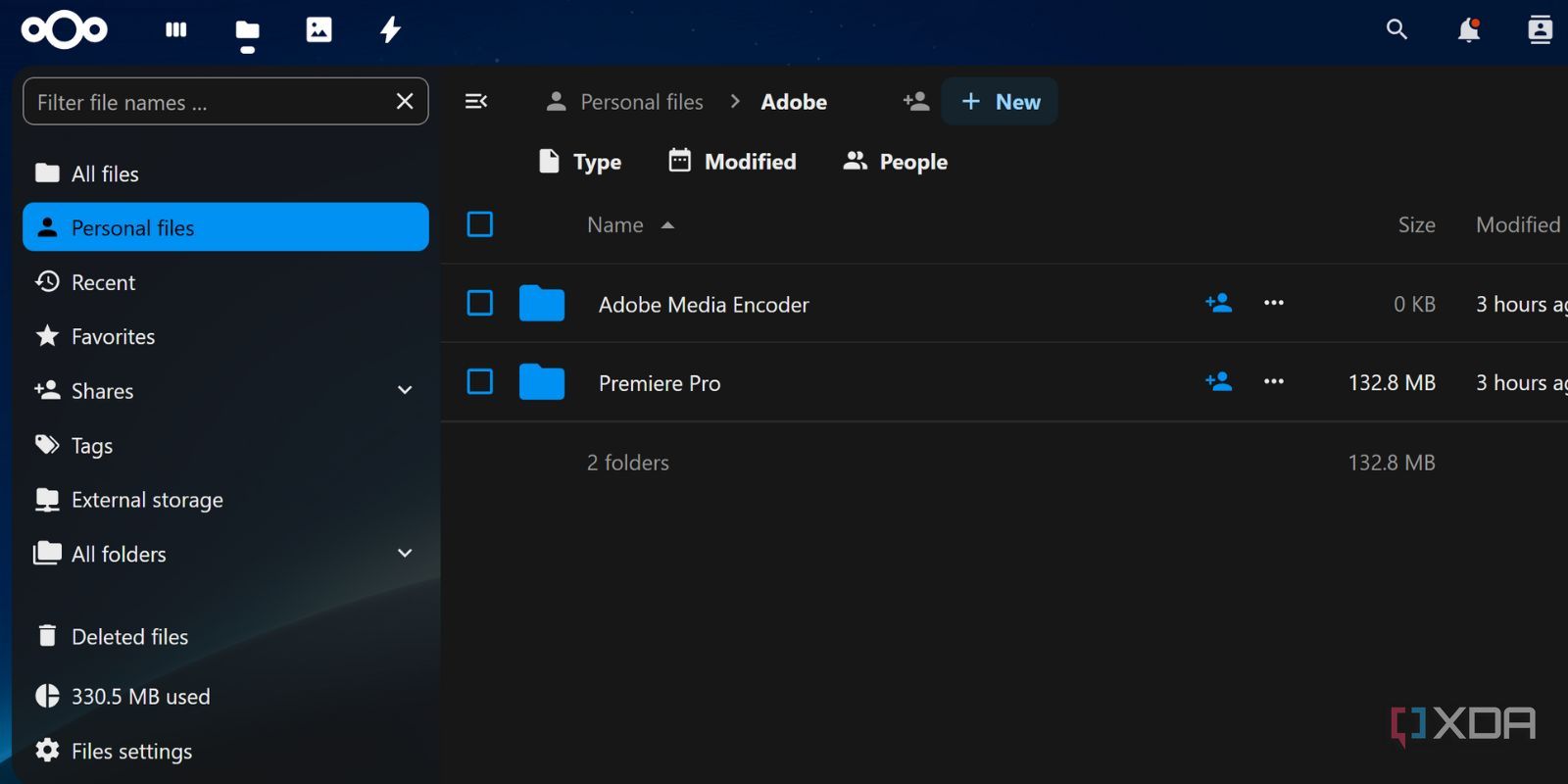
Task: Open the Type filter dropdown
Action: pyautogui.click(x=580, y=162)
